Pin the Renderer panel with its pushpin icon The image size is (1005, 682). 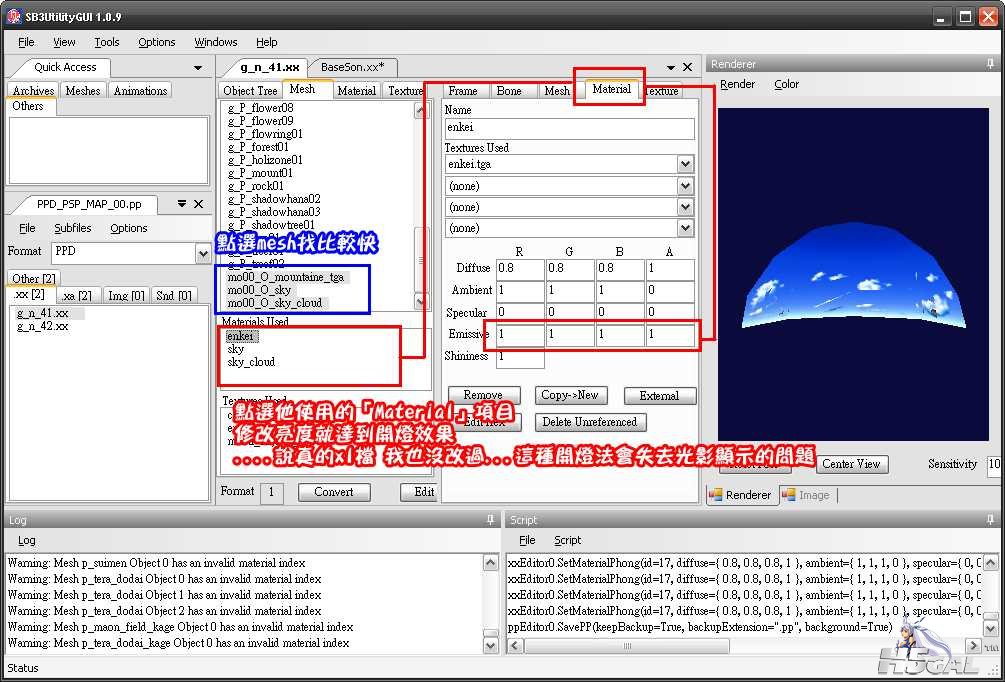click(991, 64)
